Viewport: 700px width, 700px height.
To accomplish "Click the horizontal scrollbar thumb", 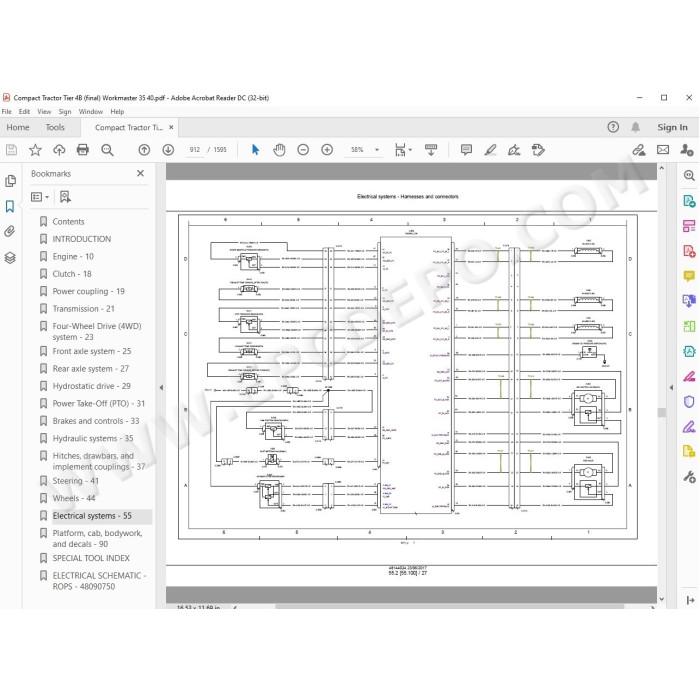I will pos(450,606).
